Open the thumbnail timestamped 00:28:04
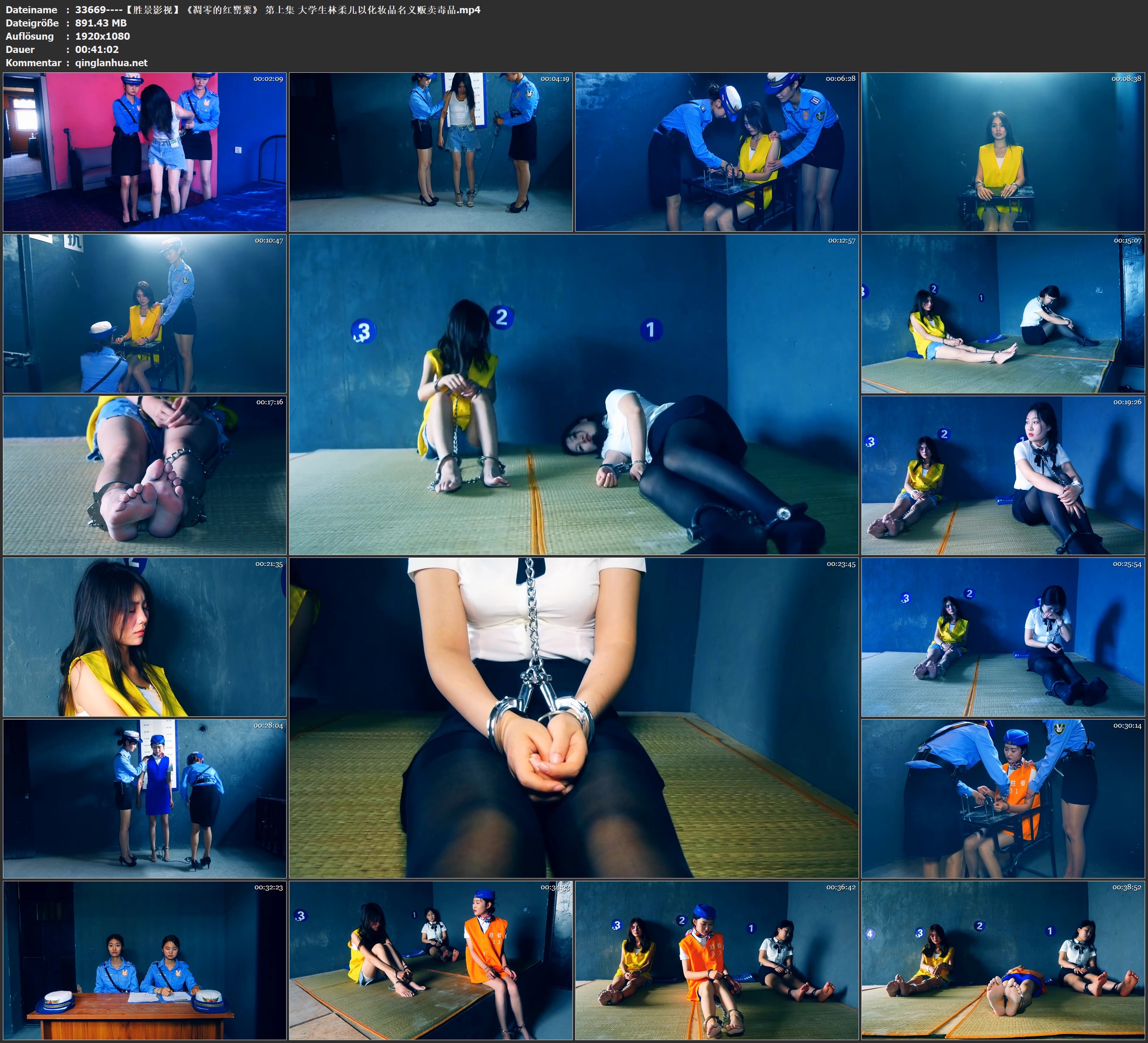The height and width of the screenshot is (1043, 1148). pos(145,799)
